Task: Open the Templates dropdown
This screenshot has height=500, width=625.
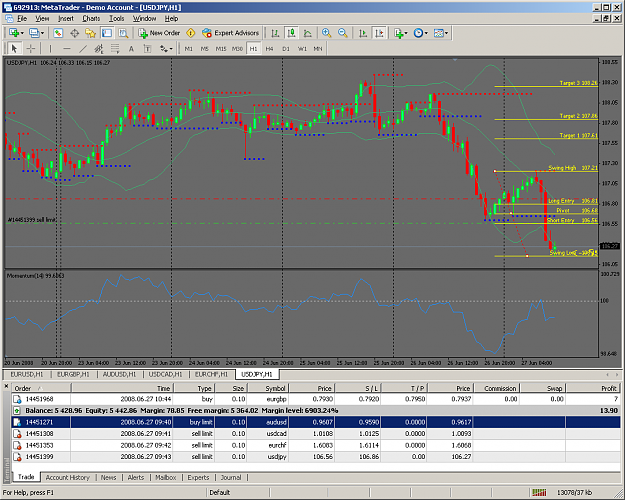Action: click(x=441, y=33)
